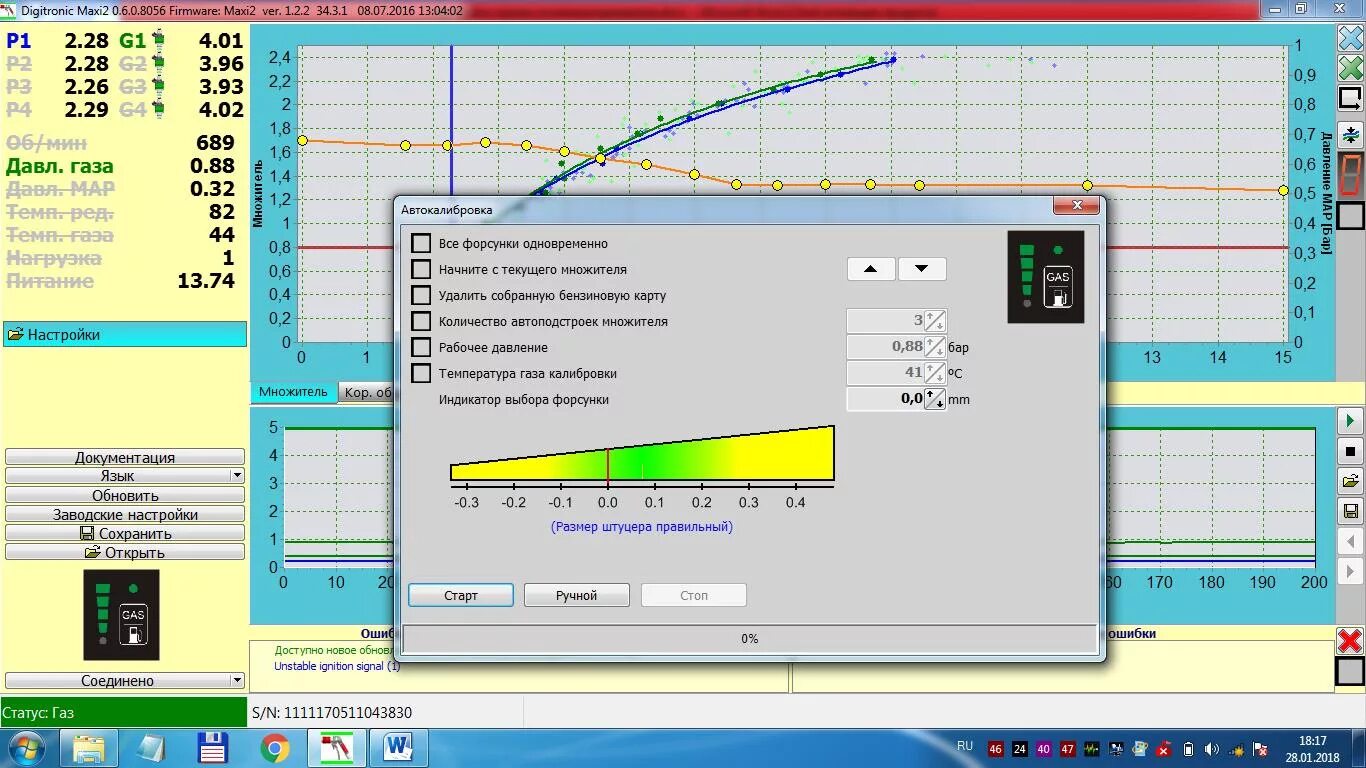
Task: Enable 'Все форсунки одновременно' checkbox
Action: [421, 243]
